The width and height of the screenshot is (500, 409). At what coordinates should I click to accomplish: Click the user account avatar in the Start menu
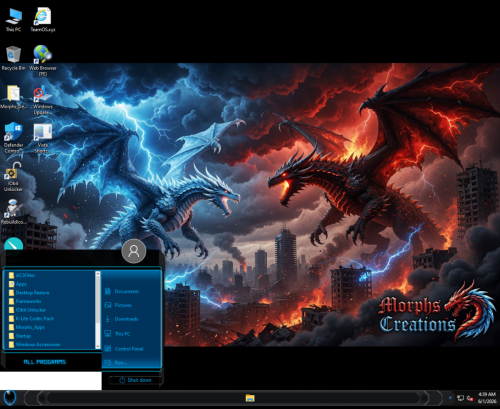(134, 251)
